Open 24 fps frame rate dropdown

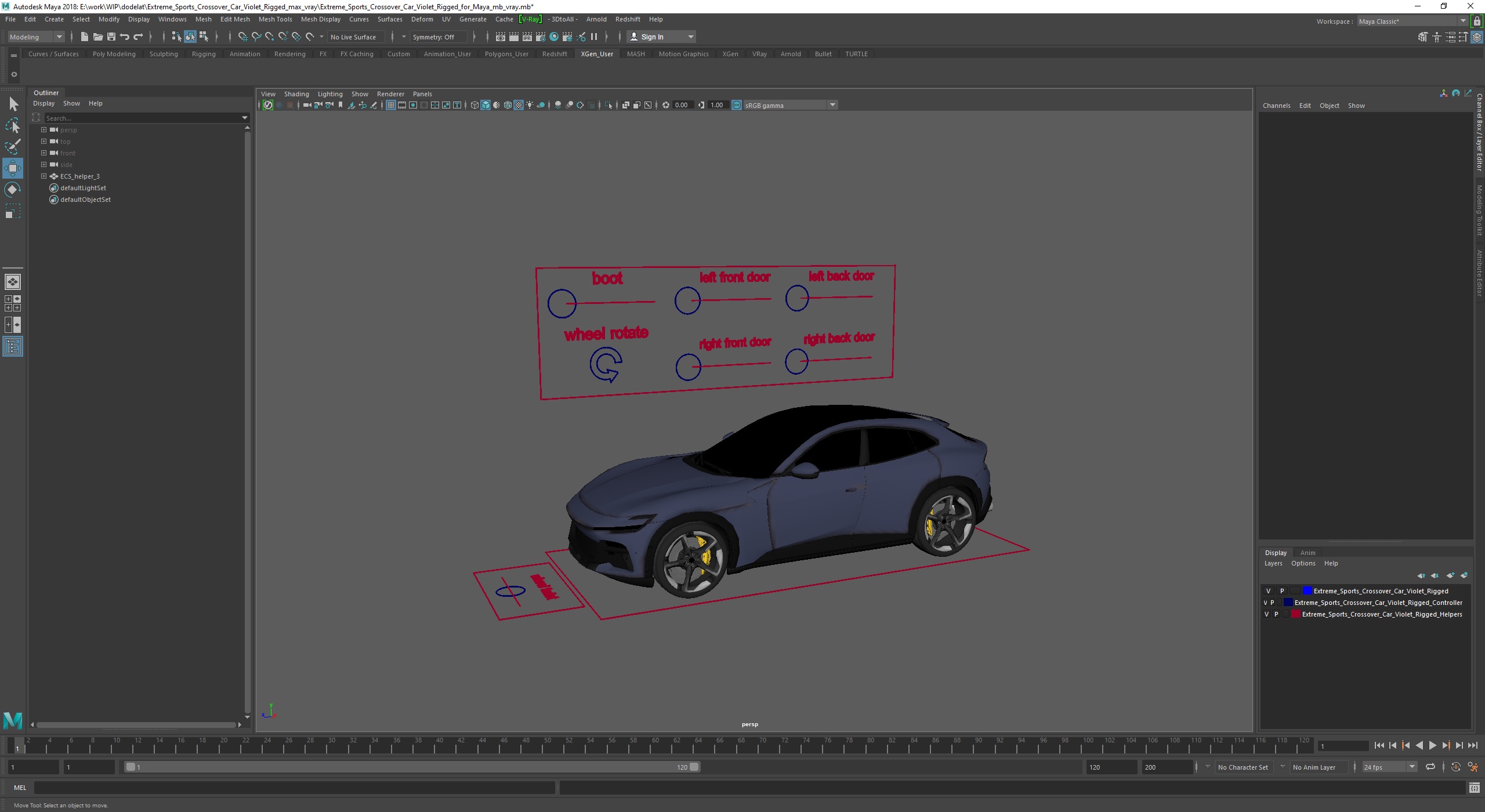[1389, 767]
